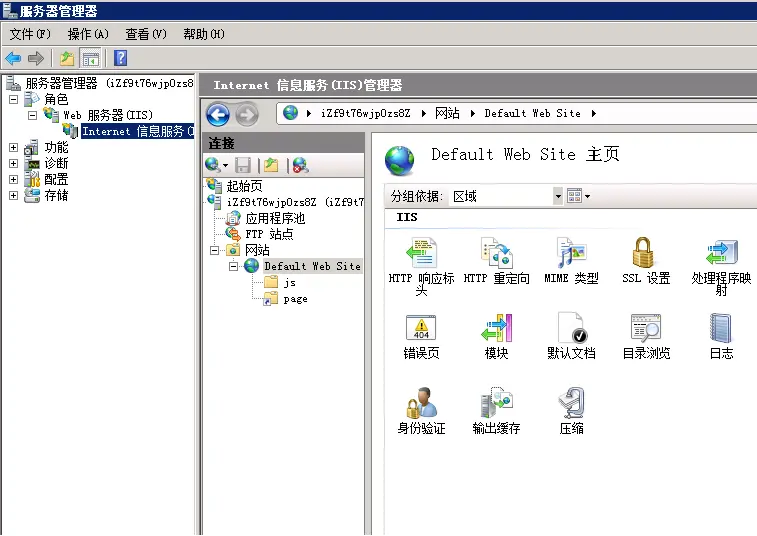
Task: Open 默认文档 feature icon
Action: [x=572, y=328]
